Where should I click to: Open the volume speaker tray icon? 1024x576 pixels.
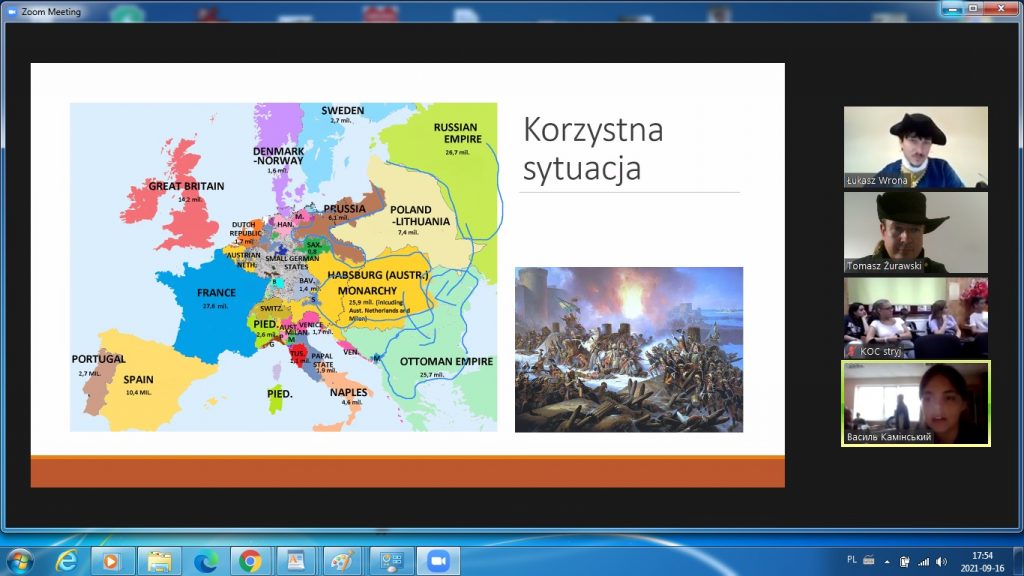(x=941, y=561)
